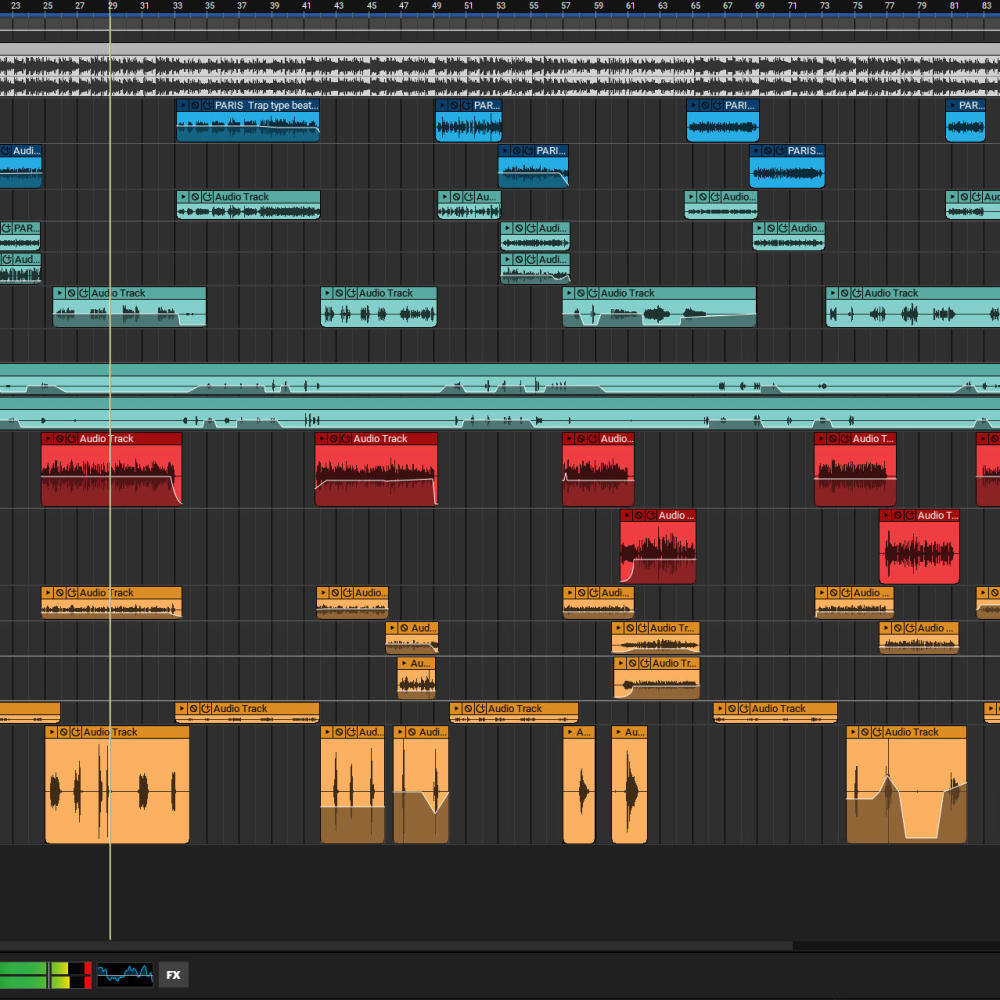Play the orange Audio Track clip at bar 33
This screenshot has height=1000, width=1000.
click(182, 709)
